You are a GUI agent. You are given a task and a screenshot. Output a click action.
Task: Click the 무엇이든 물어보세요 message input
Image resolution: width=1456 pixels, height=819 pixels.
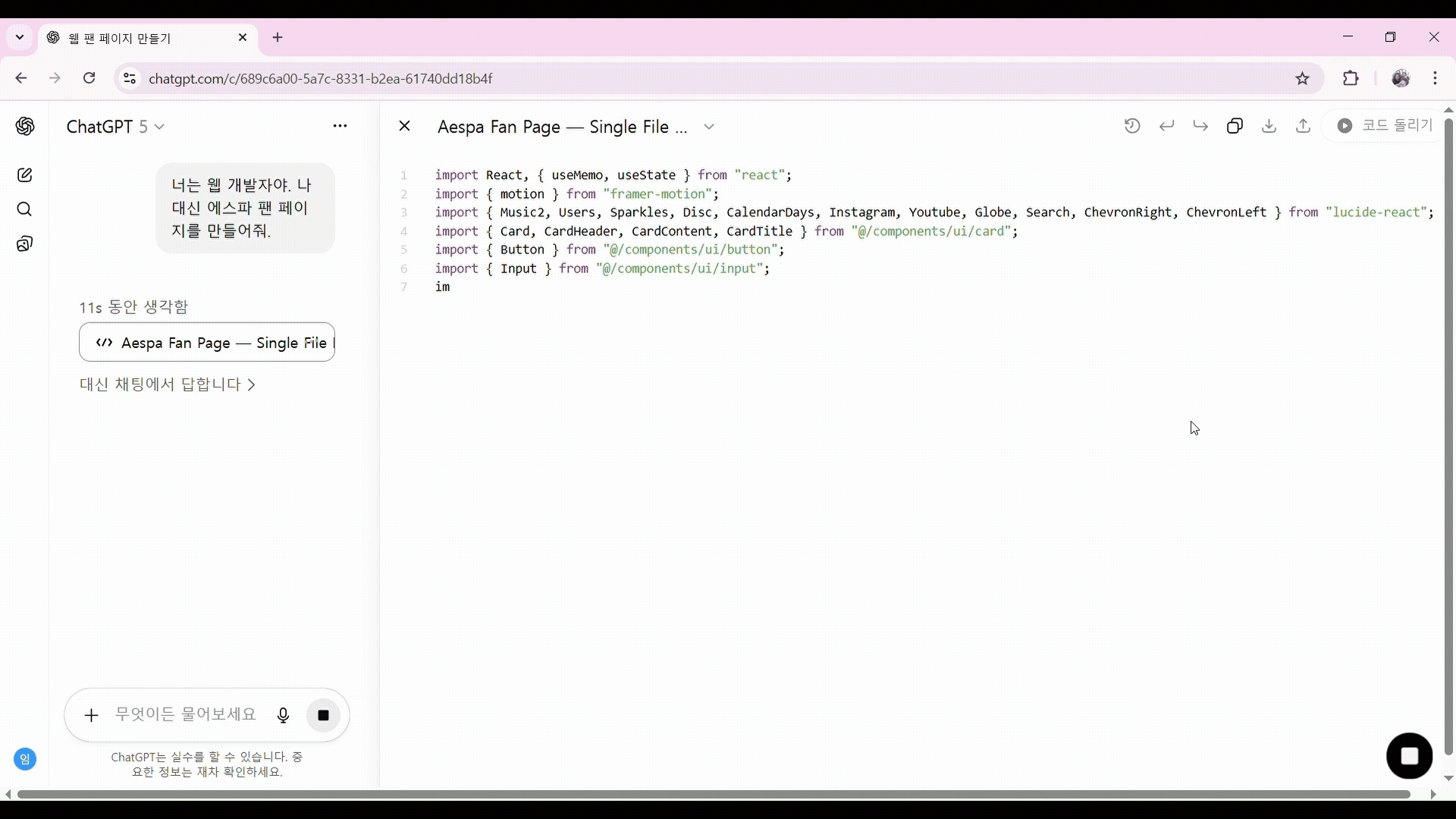click(x=186, y=714)
